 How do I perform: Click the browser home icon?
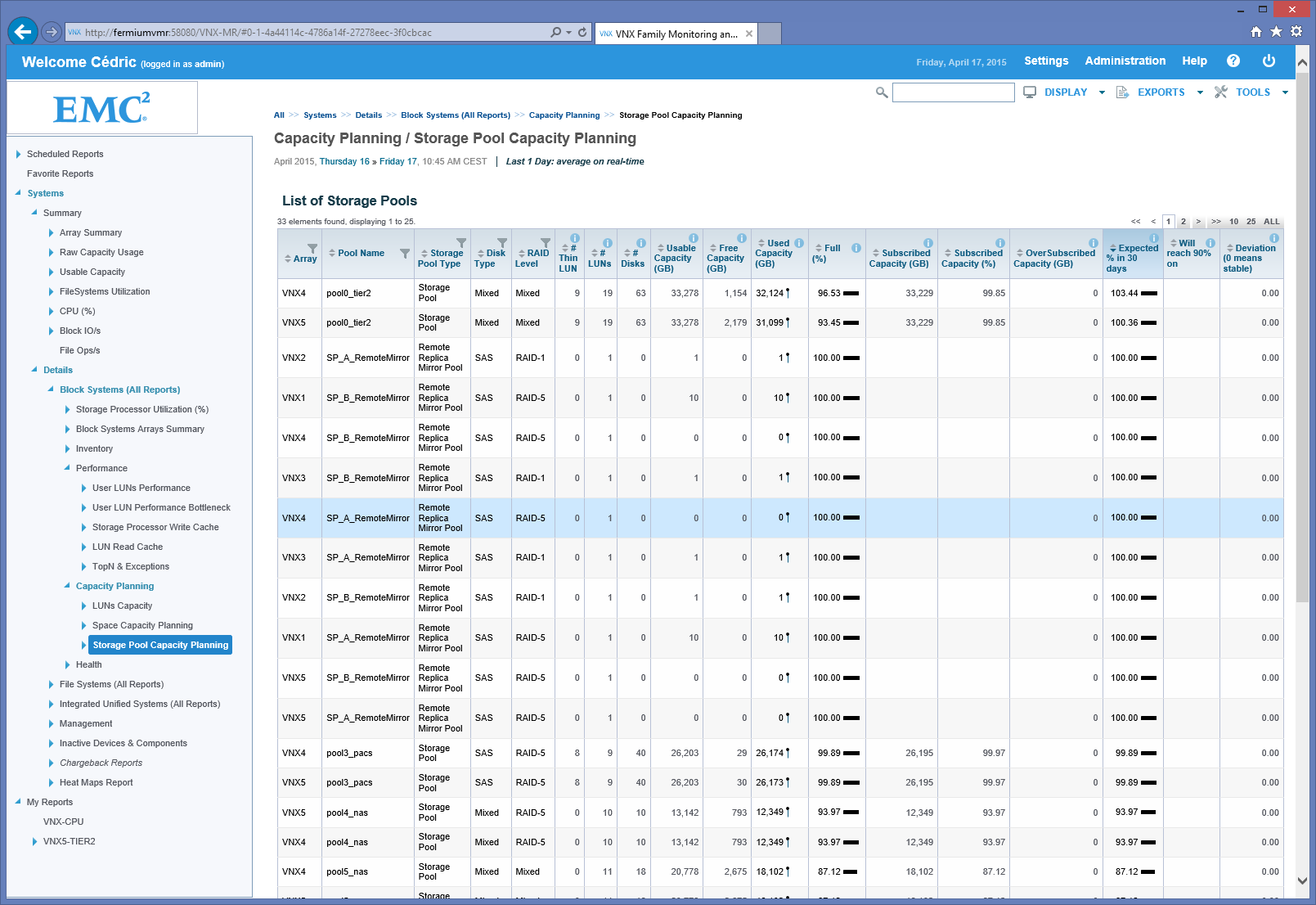click(x=1256, y=32)
